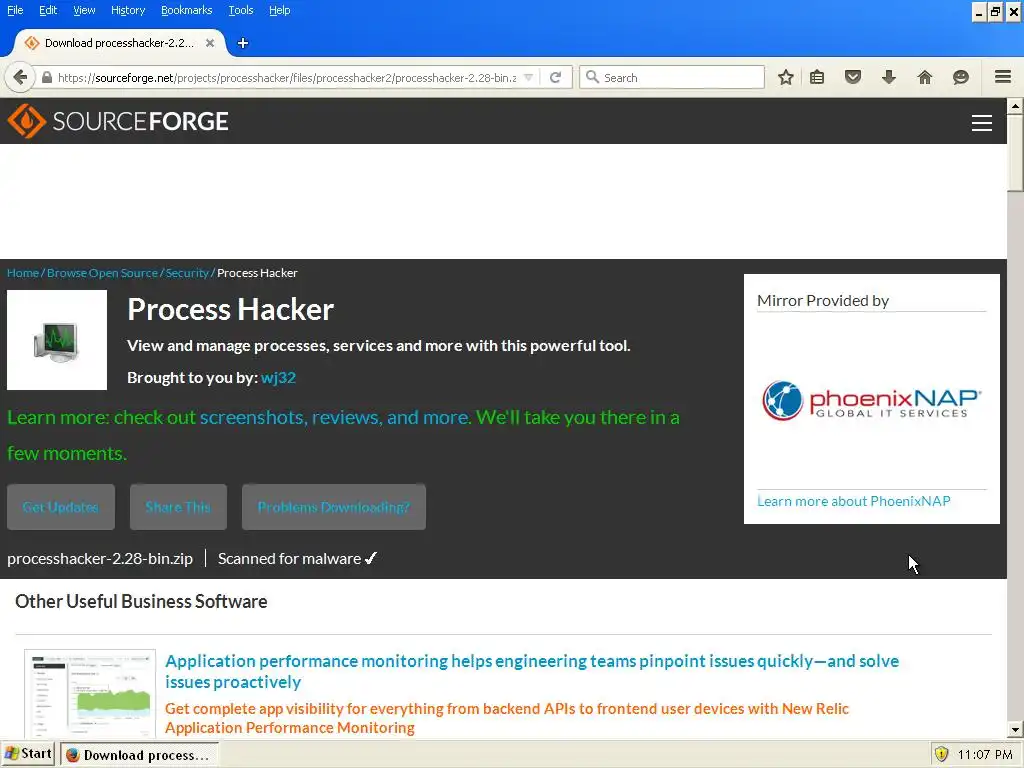The width and height of the screenshot is (1024, 768).
Task: Open the downloads arrow icon
Action: click(x=889, y=78)
